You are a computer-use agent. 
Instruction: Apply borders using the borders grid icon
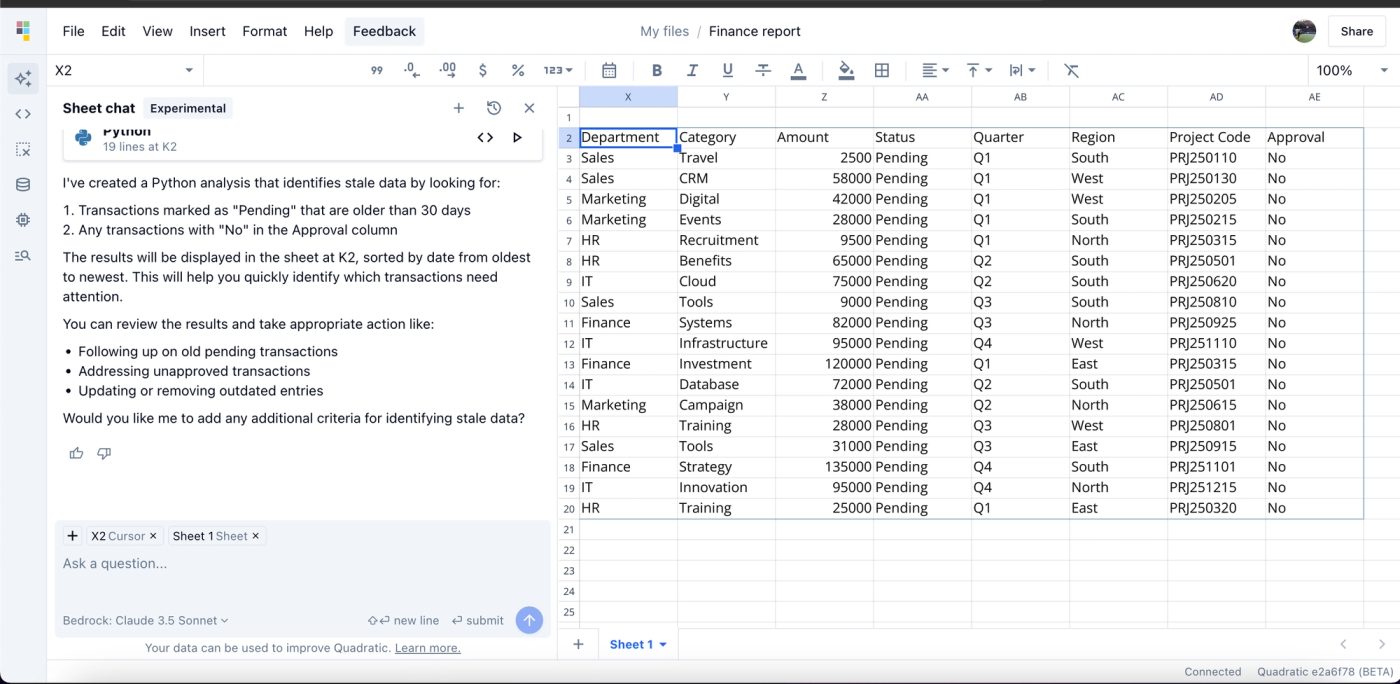coord(881,70)
